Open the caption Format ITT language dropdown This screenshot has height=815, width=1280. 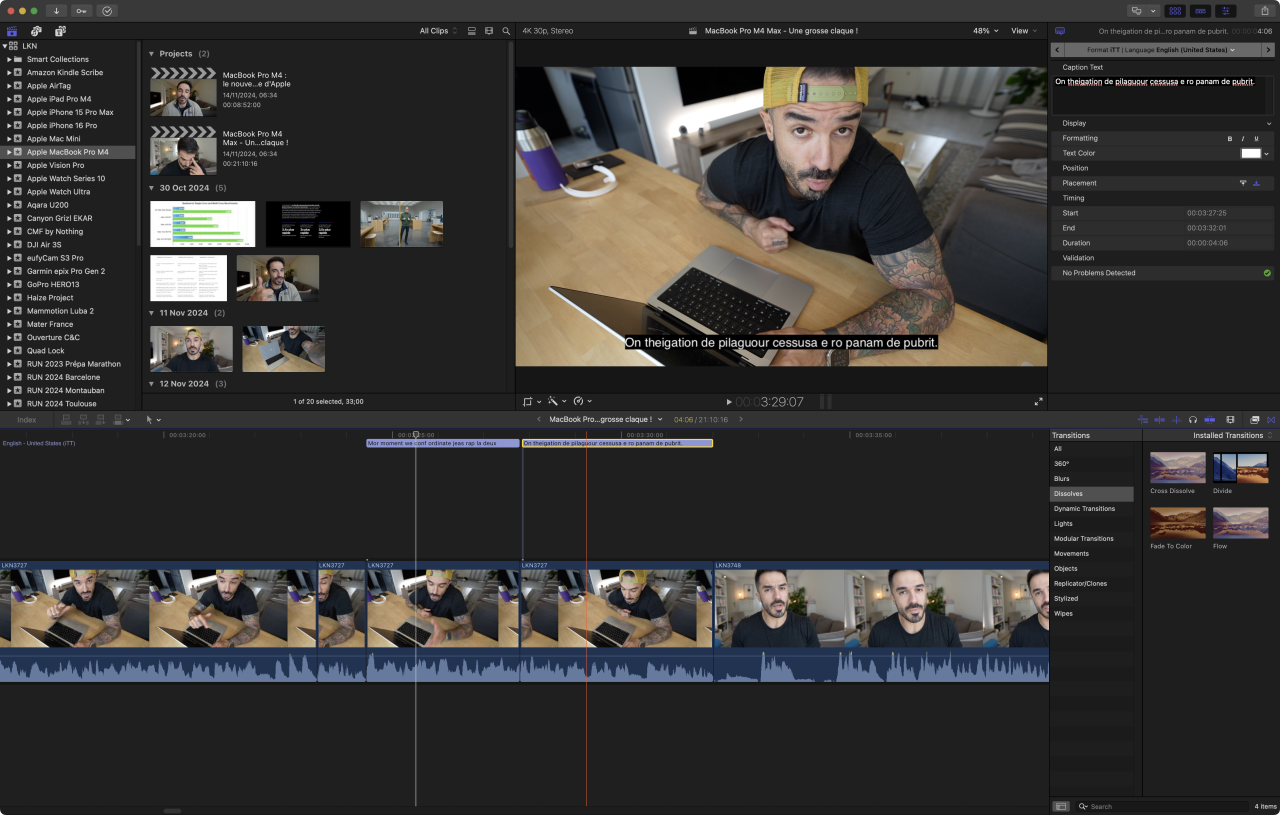1161,49
